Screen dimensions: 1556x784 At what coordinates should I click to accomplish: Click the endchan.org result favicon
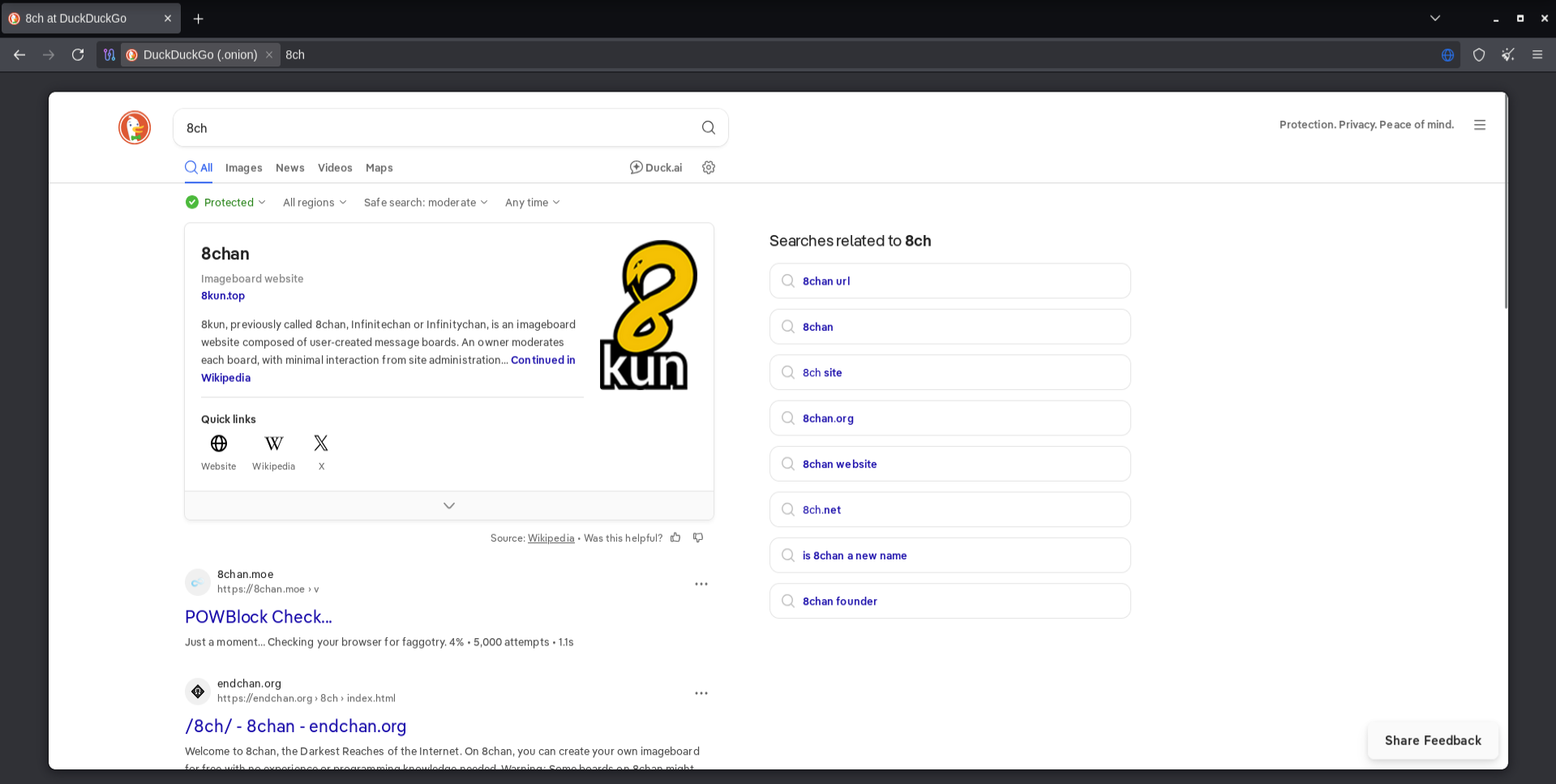point(198,692)
